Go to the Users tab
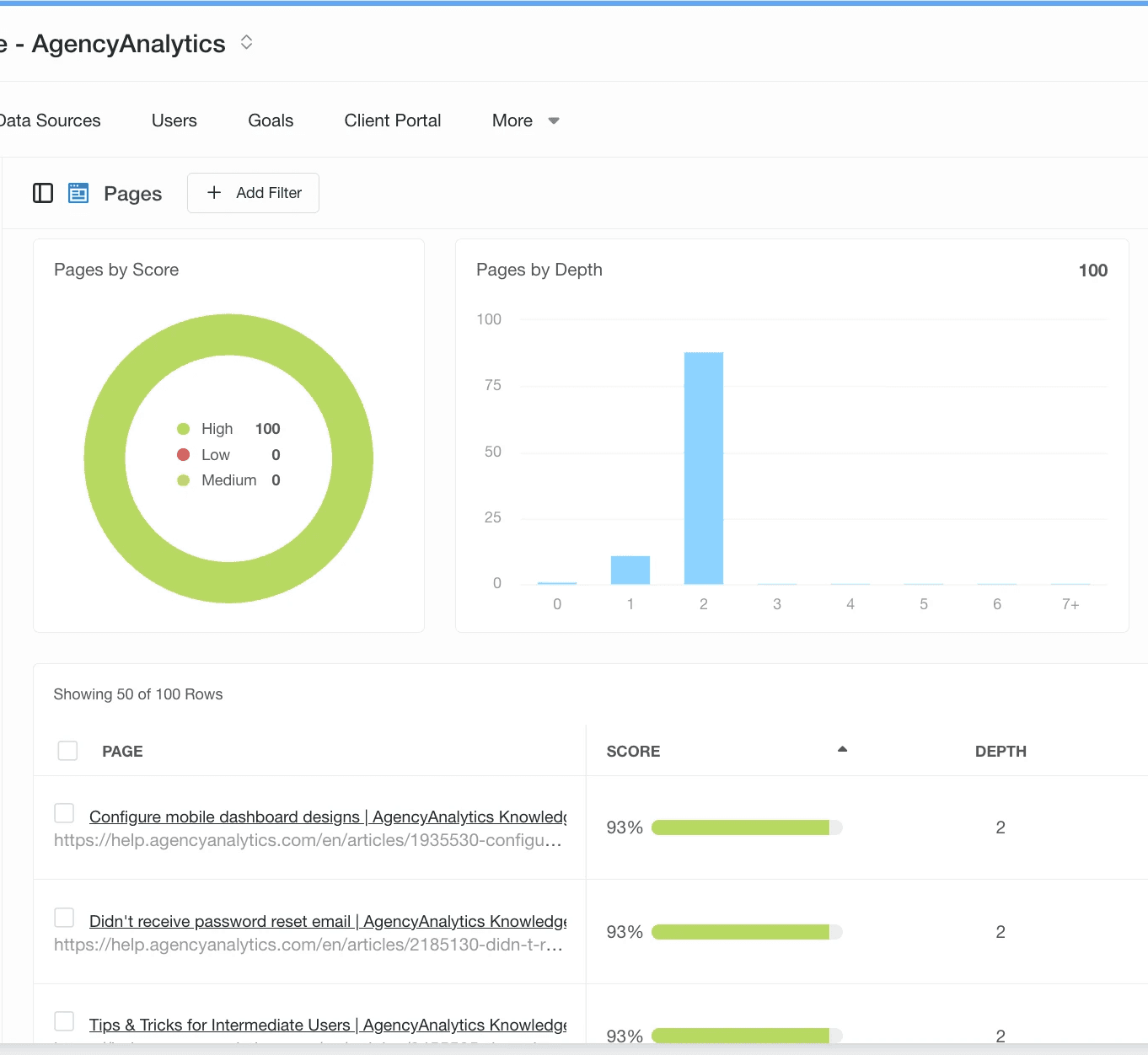 (x=174, y=120)
